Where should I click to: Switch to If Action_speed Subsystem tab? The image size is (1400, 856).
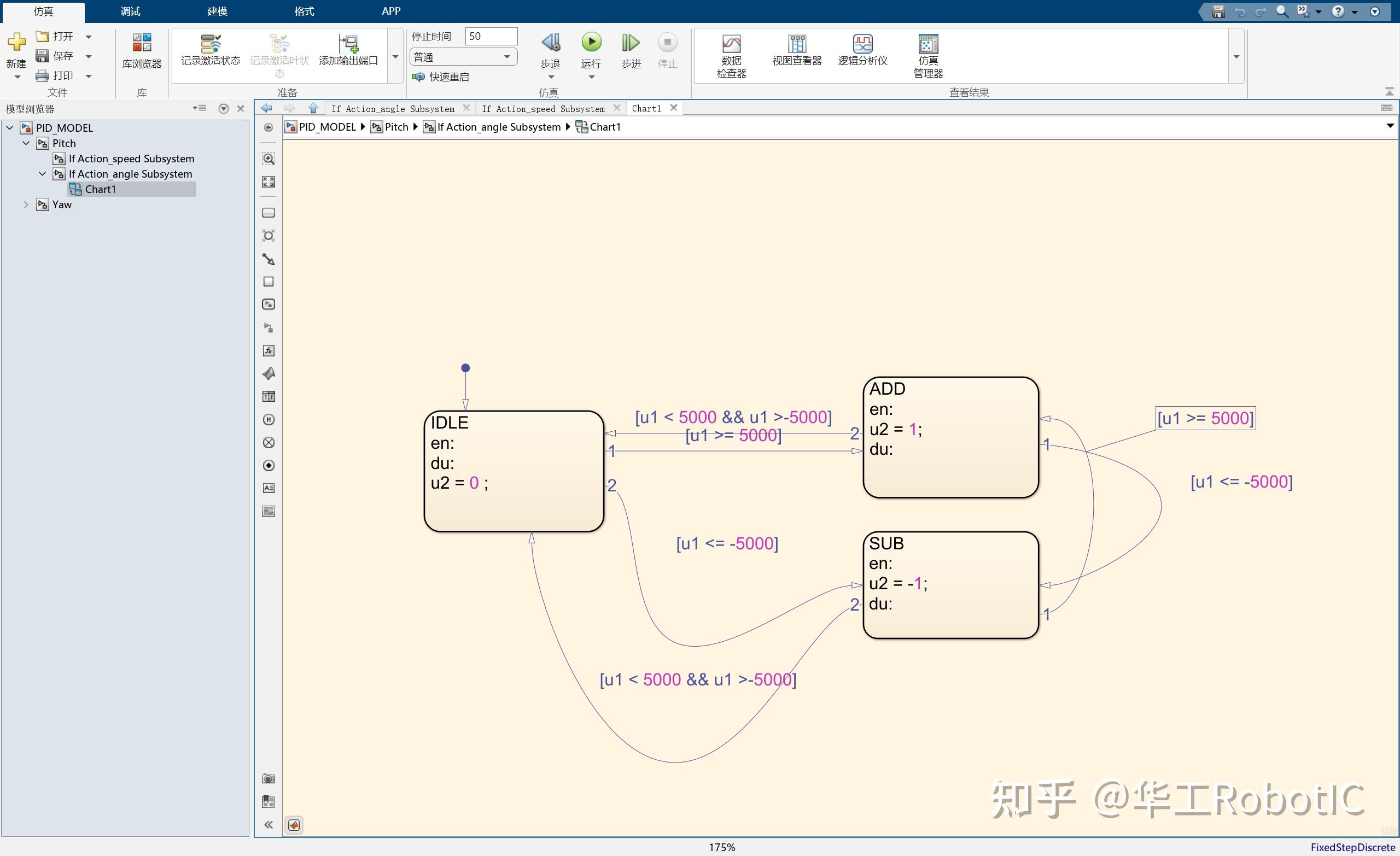pos(542,108)
